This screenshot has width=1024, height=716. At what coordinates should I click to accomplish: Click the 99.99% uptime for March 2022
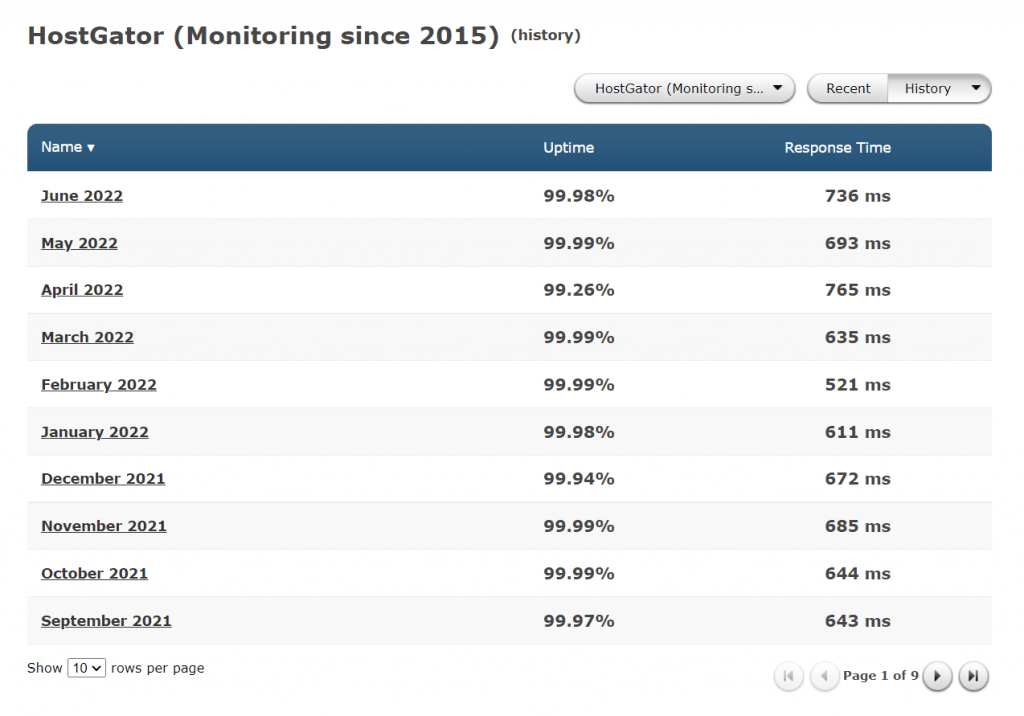(579, 337)
